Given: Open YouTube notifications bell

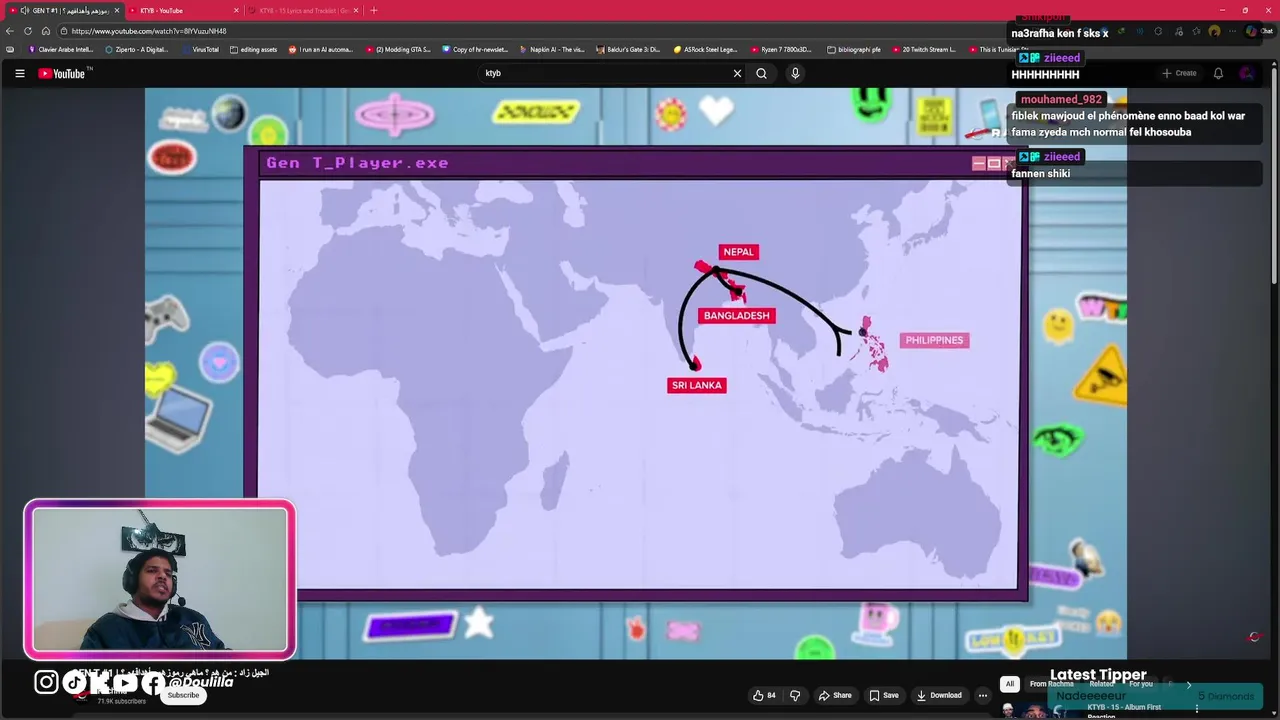Looking at the screenshot, I should (1218, 73).
